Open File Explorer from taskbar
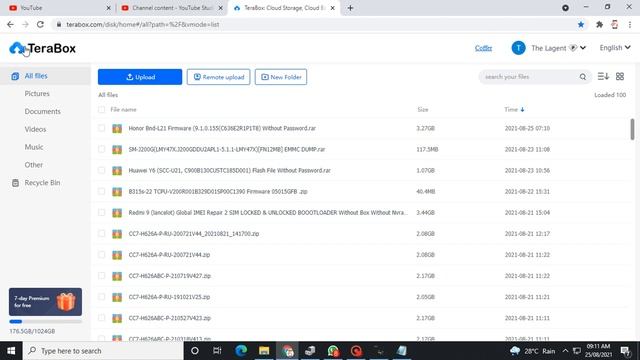Image resolution: width=640 pixels, height=360 pixels. tap(264, 351)
